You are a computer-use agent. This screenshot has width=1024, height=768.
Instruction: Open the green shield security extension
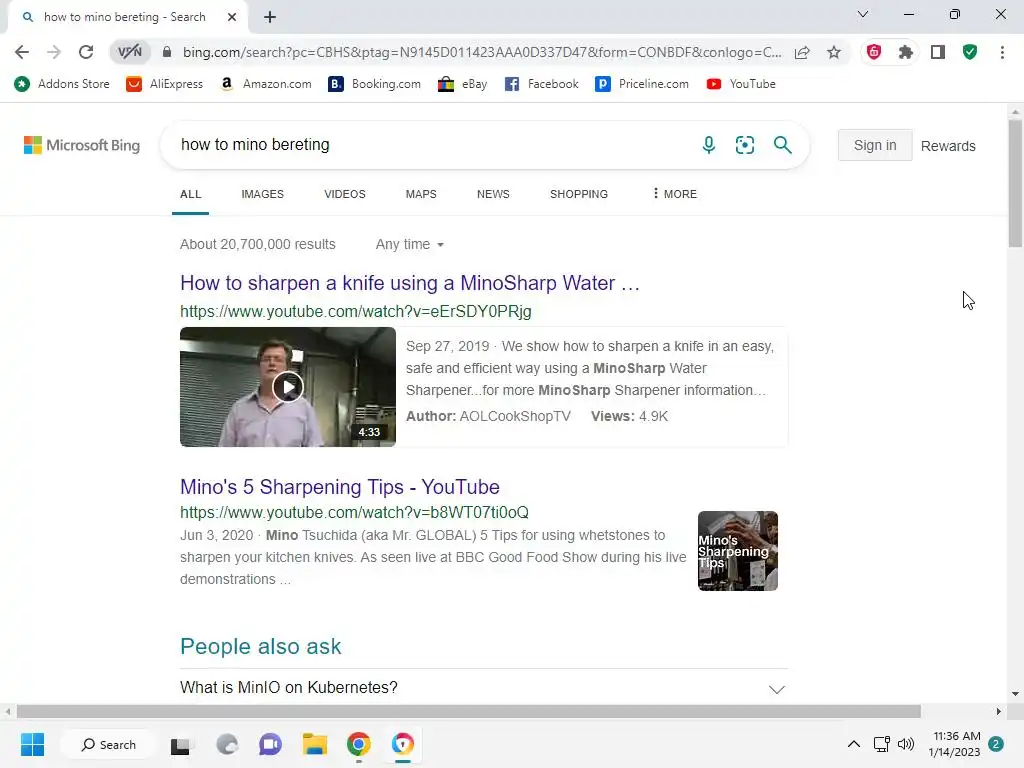pyautogui.click(x=970, y=52)
